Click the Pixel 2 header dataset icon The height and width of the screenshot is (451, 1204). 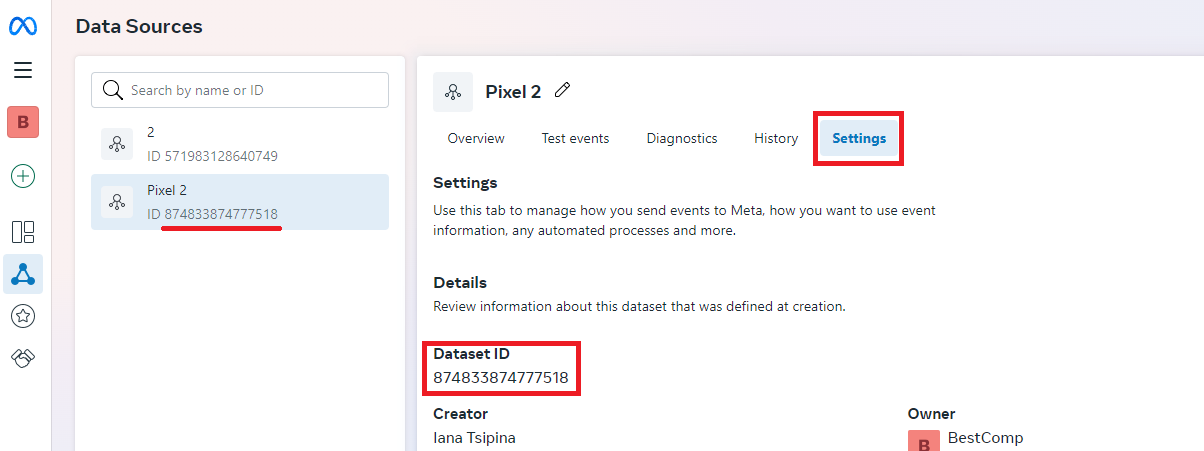click(x=453, y=92)
